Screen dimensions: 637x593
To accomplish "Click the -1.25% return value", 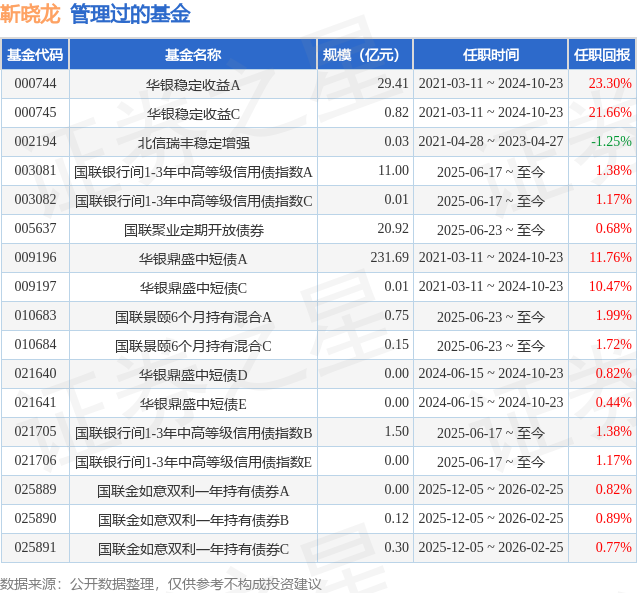I will (x=611, y=142).
